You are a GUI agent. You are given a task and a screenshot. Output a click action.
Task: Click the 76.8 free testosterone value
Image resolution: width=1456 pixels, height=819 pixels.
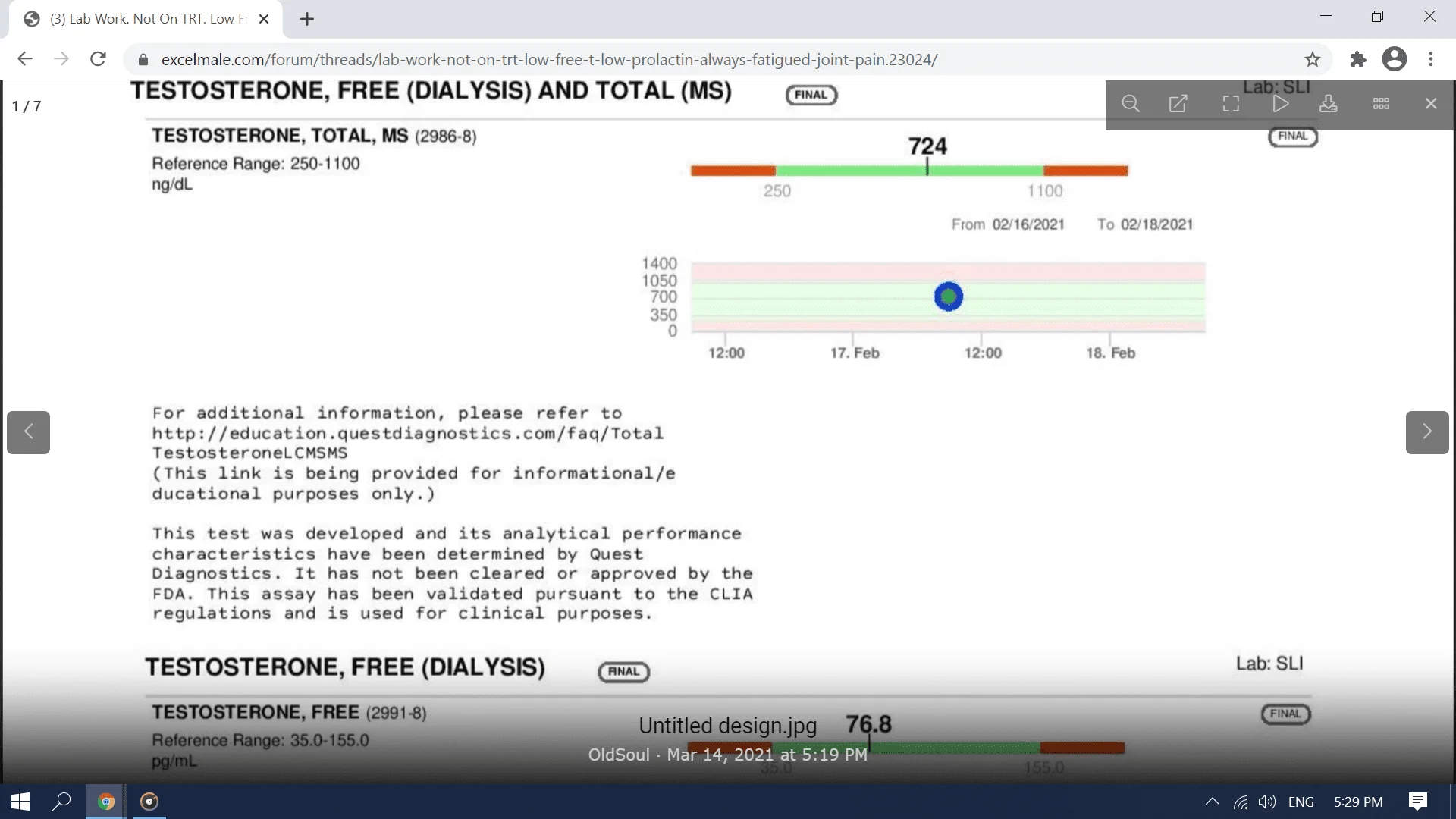(869, 724)
